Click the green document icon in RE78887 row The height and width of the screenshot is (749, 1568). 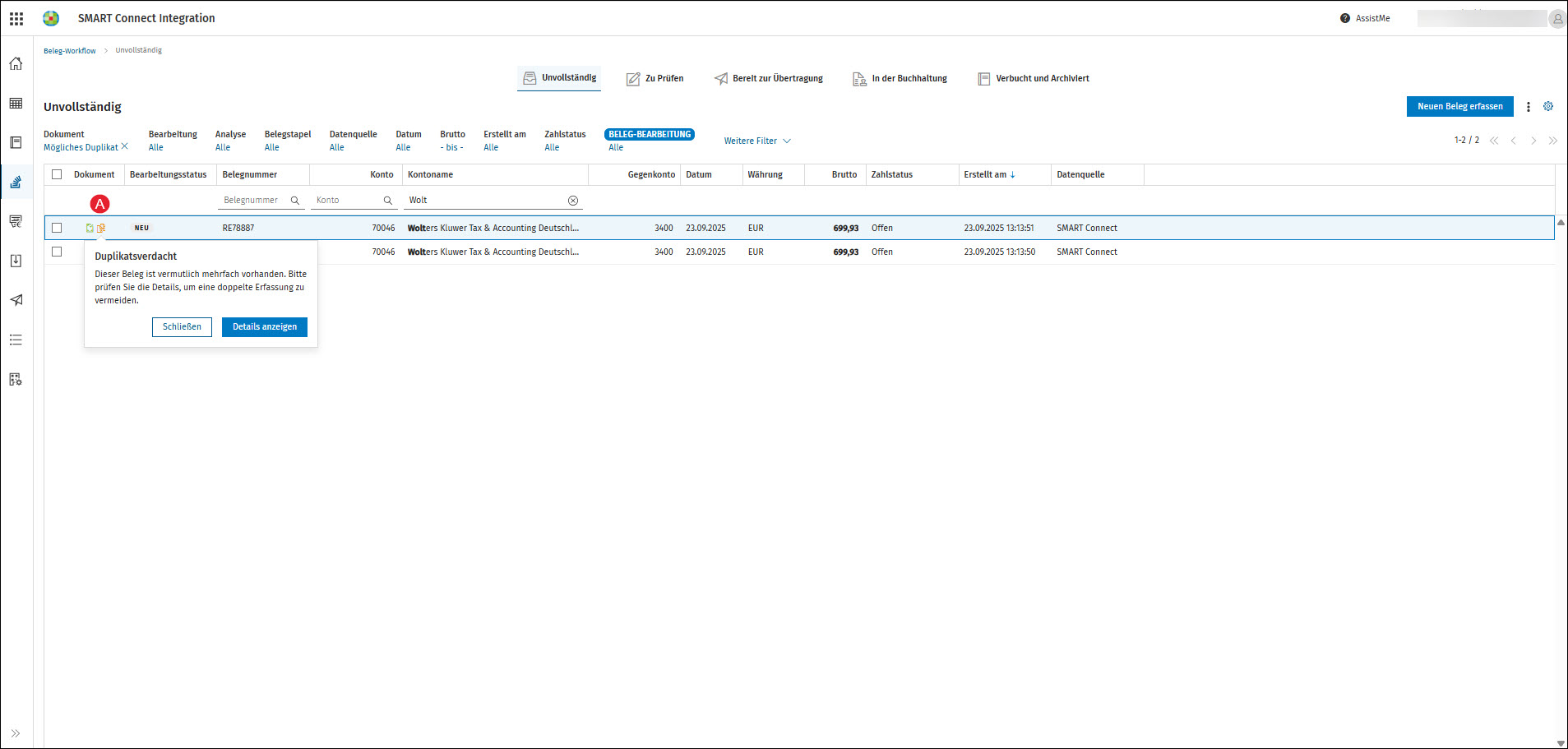[90, 228]
